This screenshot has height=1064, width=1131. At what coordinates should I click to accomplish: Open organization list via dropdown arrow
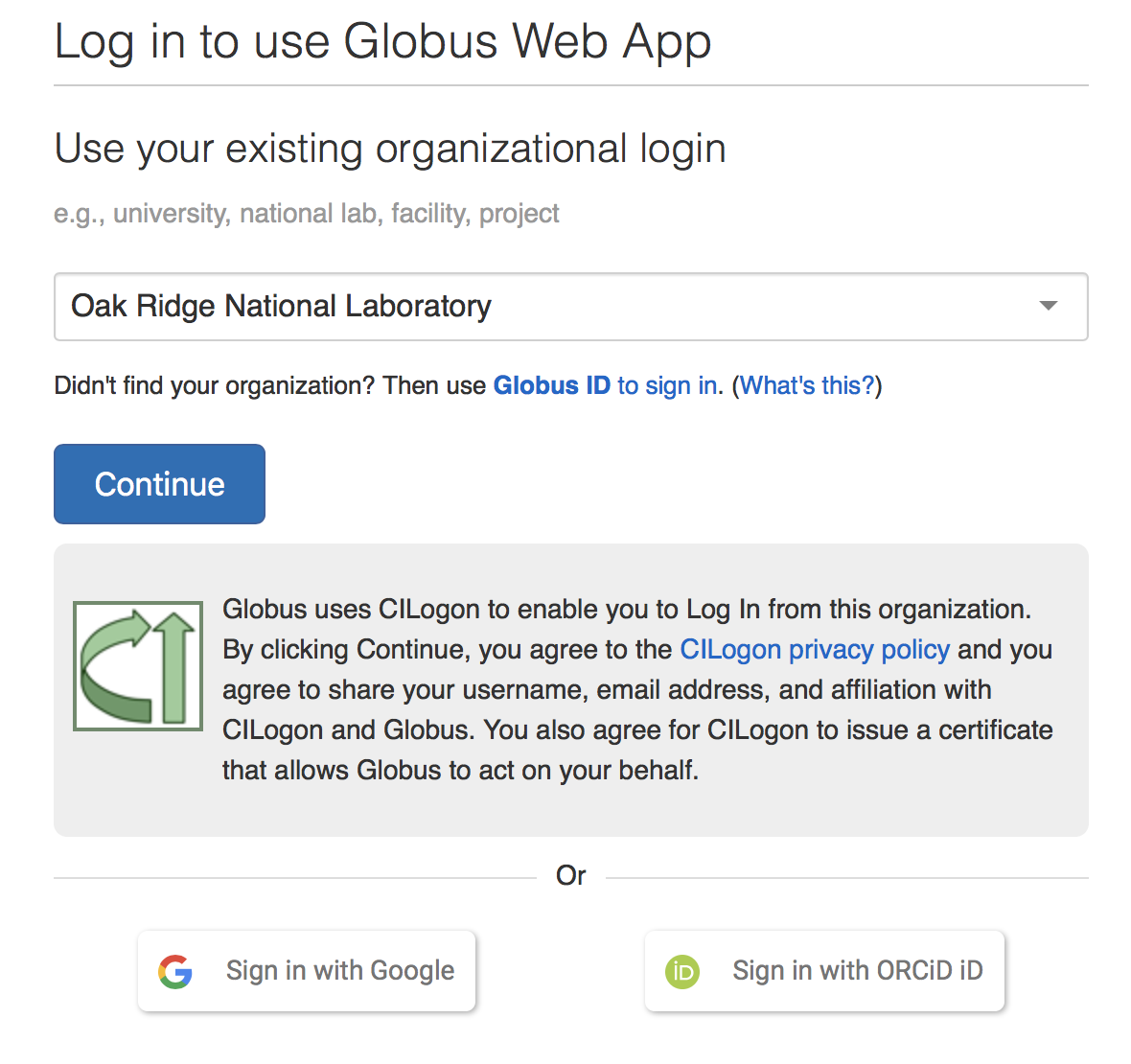[x=1048, y=306]
